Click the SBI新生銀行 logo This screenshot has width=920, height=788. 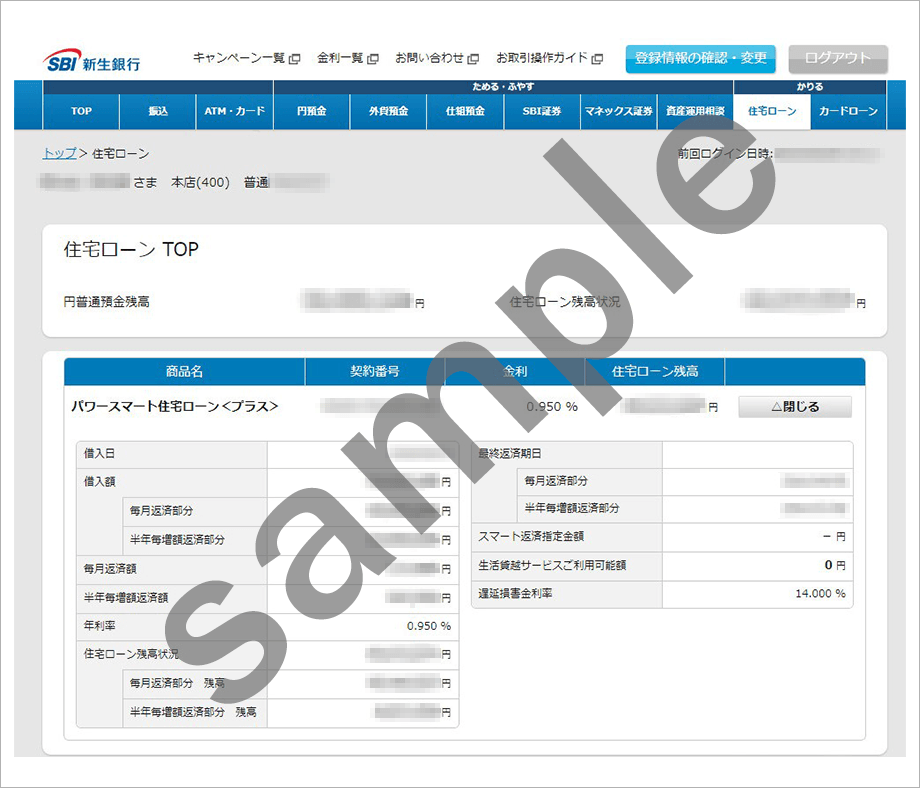[92, 60]
